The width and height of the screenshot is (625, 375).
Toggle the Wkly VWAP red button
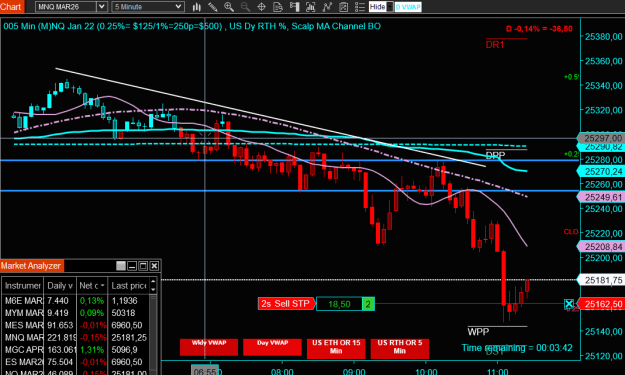point(209,347)
